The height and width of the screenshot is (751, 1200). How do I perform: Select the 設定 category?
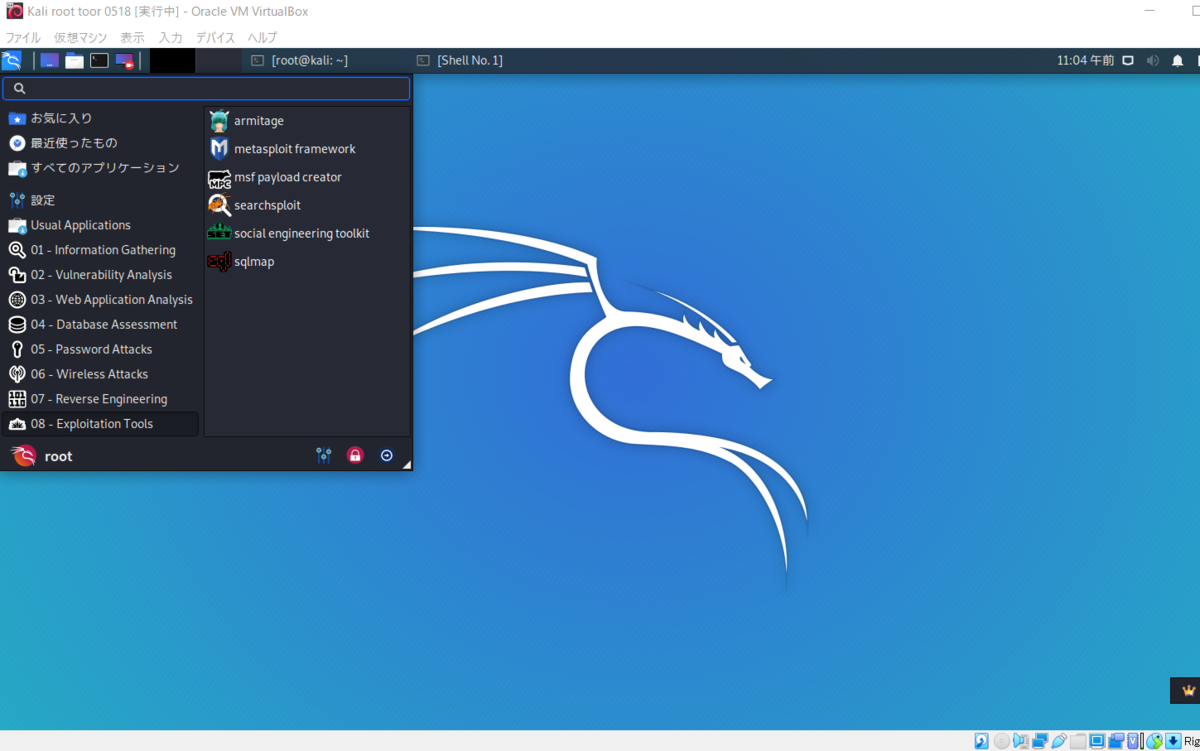coord(101,200)
